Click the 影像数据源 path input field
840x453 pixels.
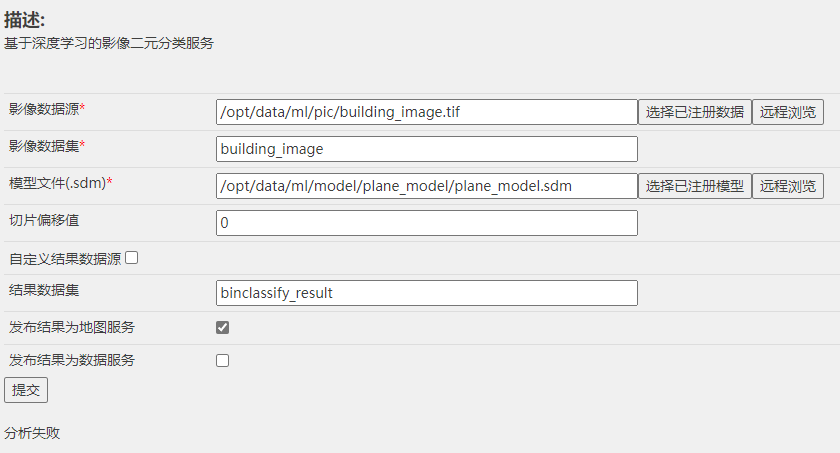pos(426,112)
